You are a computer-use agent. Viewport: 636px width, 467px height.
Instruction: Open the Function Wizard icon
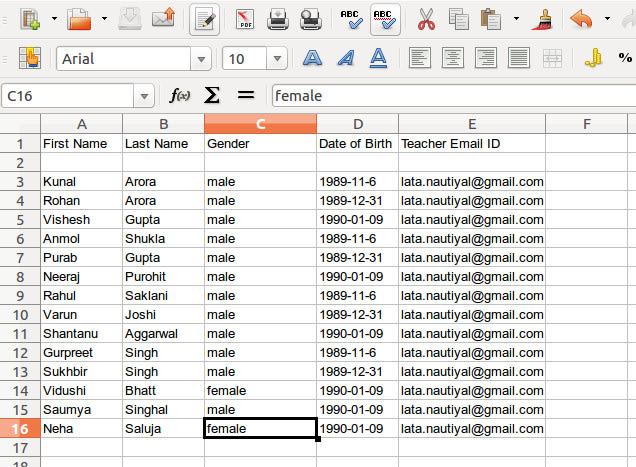(180, 96)
